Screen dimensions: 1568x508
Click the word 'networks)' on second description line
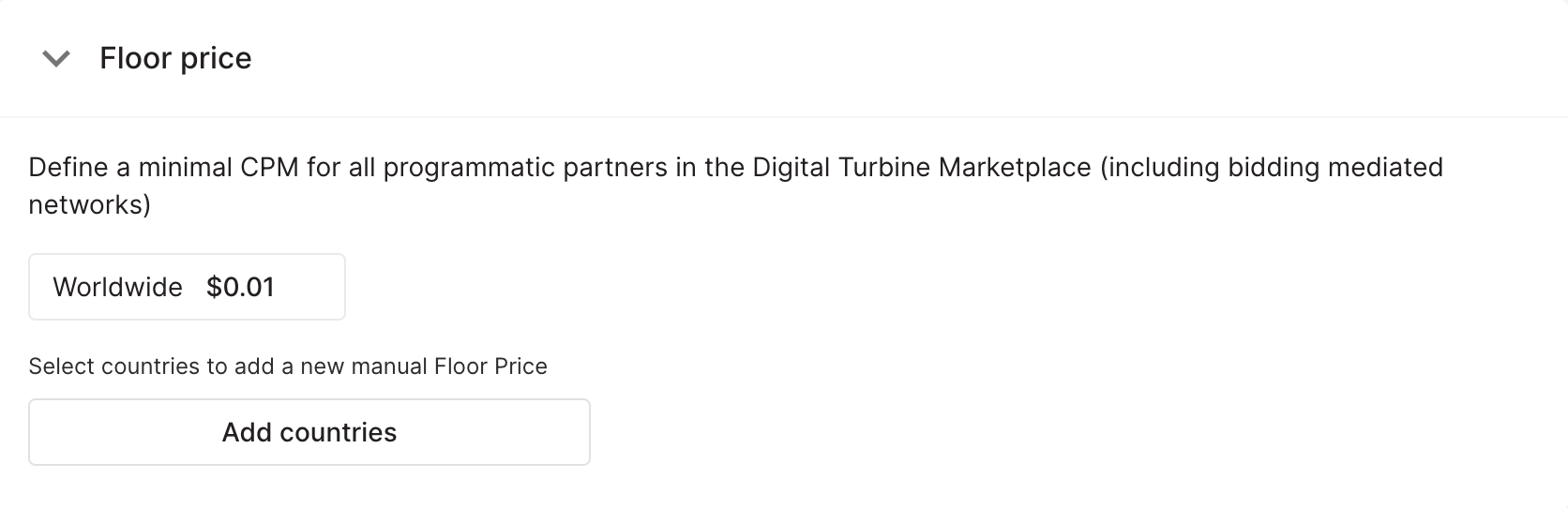(89, 204)
